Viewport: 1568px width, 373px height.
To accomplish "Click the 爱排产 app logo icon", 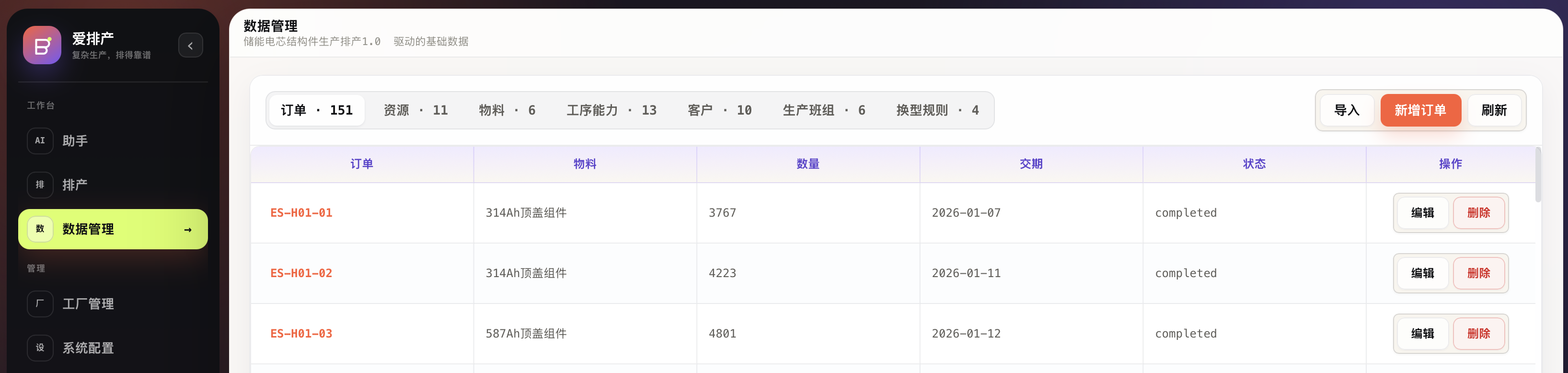I will [42, 45].
